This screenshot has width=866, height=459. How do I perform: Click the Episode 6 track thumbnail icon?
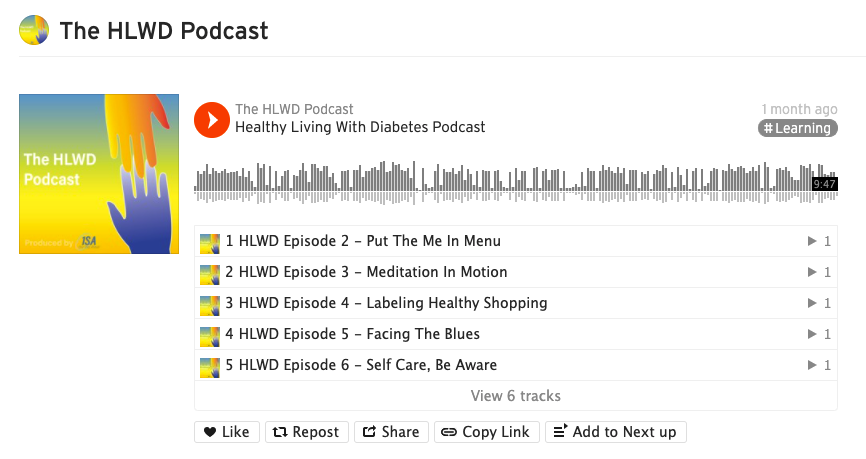(209, 366)
